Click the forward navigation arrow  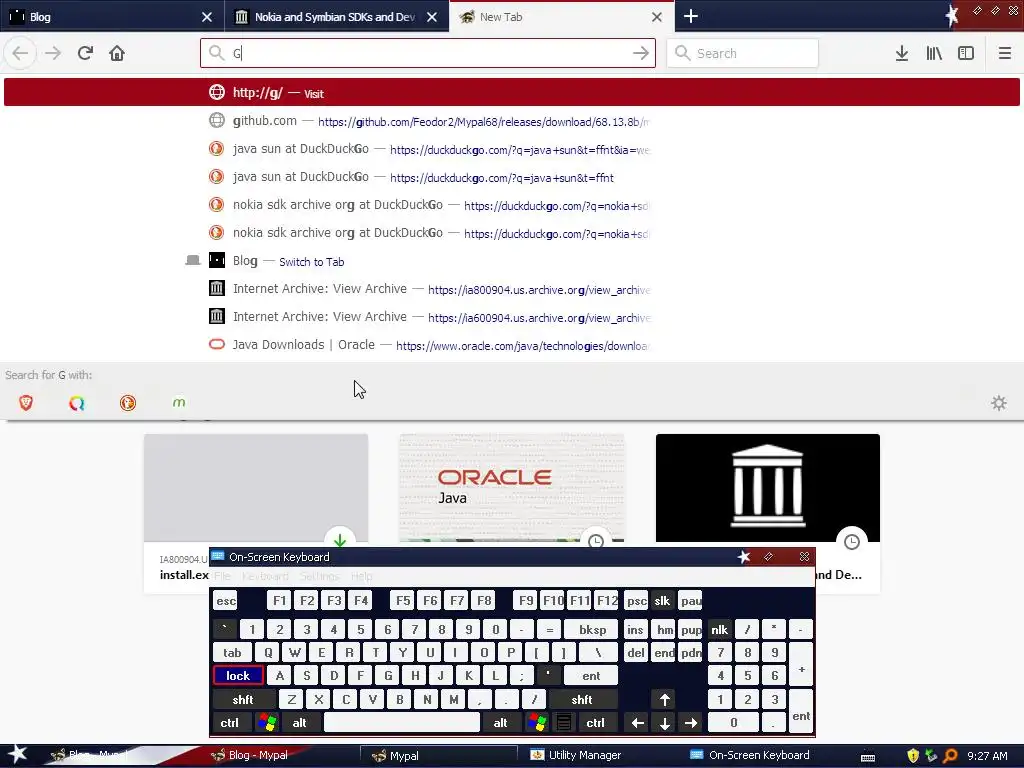pos(53,53)
